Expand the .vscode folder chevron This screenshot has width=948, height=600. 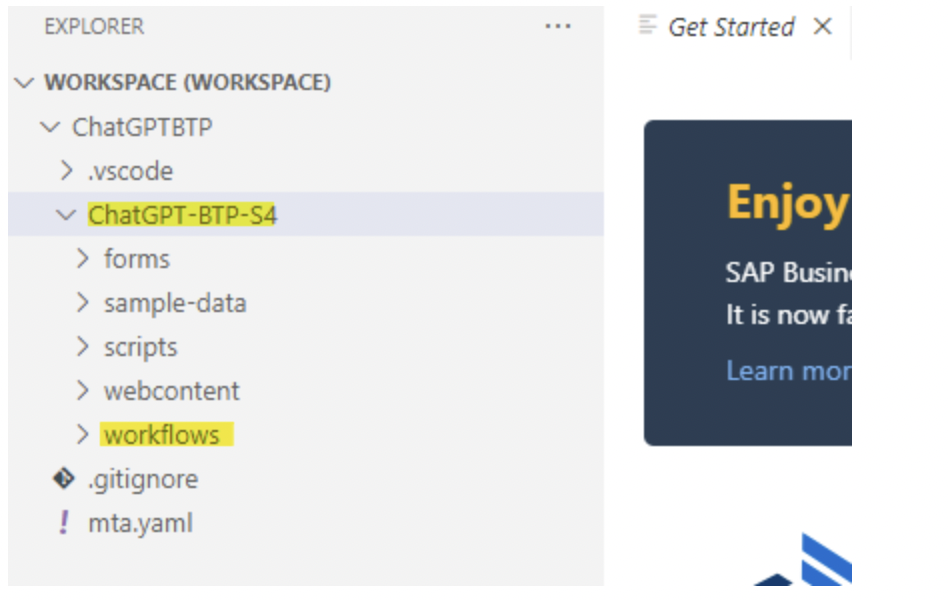pos(67,171)
